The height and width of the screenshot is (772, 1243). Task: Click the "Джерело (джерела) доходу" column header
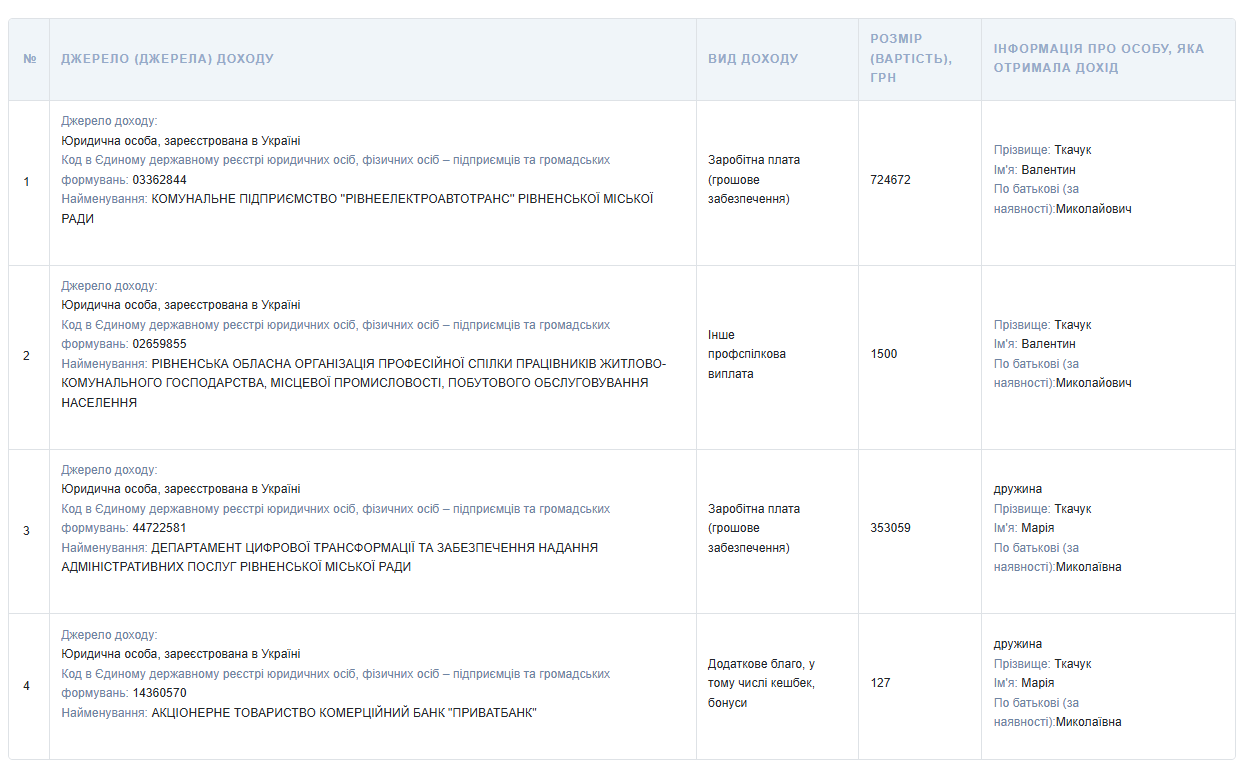167,59
